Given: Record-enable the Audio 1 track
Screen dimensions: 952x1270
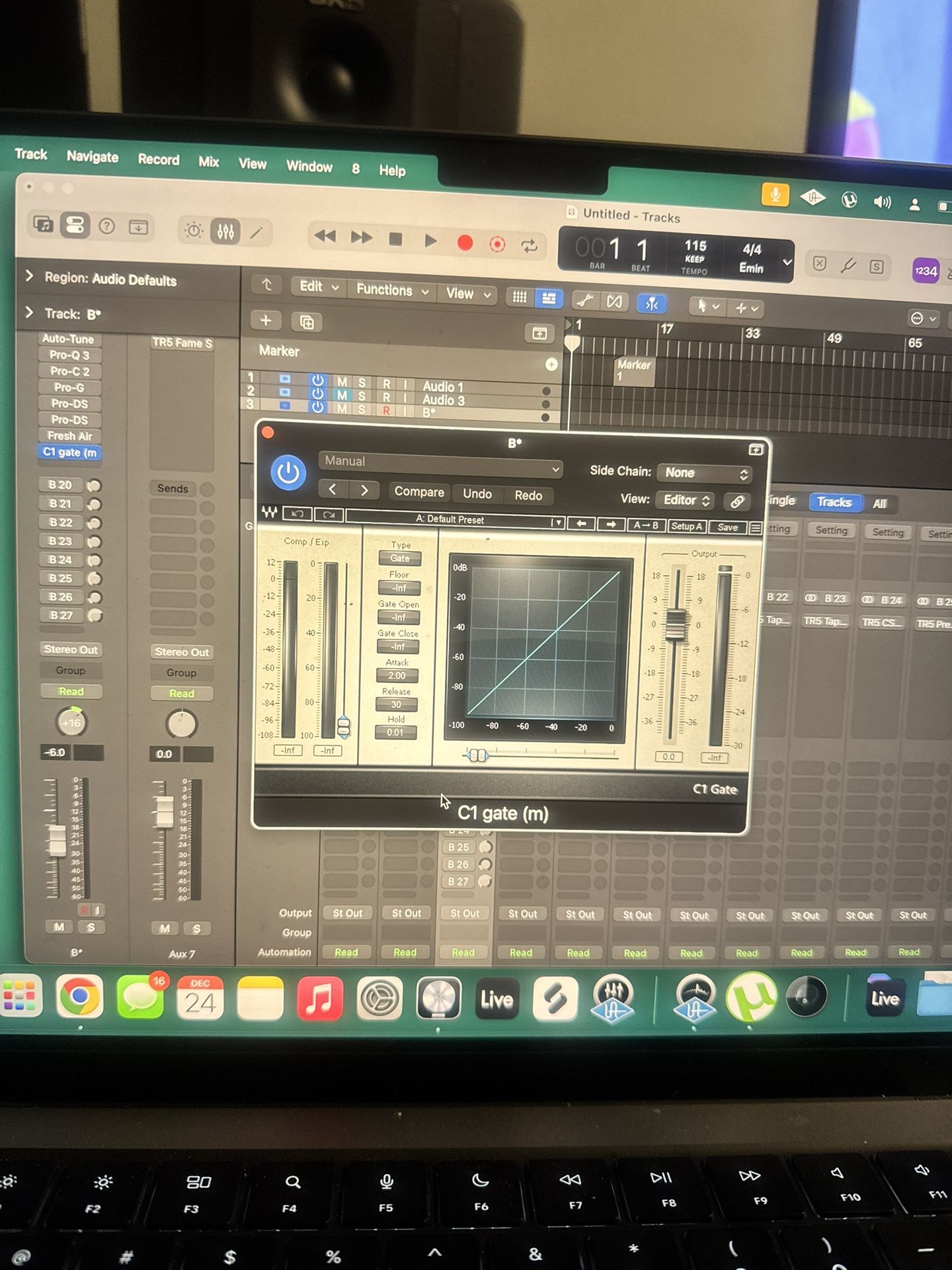Looking at the screenshot, I should (x=387, y=384).
